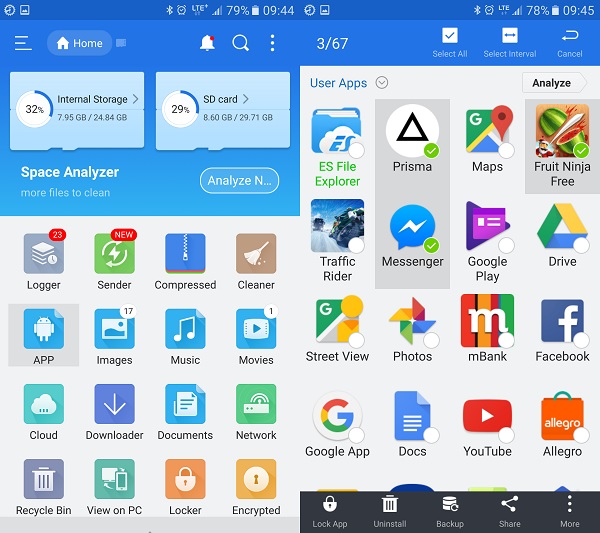Open the Images category
Screen dimensions: 600x533
point(114,336)
